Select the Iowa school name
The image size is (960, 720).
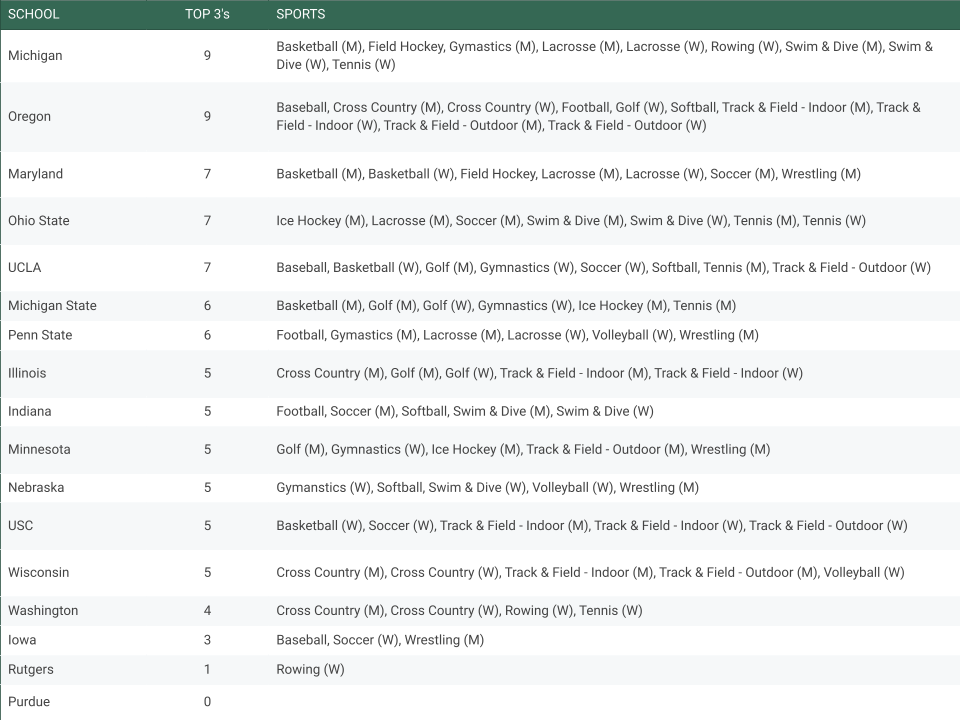coord(22,640)
